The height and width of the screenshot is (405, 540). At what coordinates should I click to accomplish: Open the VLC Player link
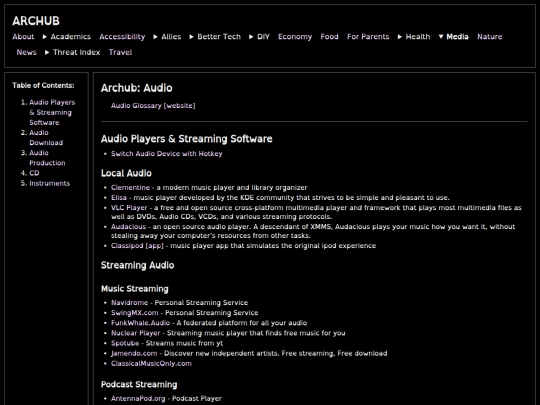[129, 208]
